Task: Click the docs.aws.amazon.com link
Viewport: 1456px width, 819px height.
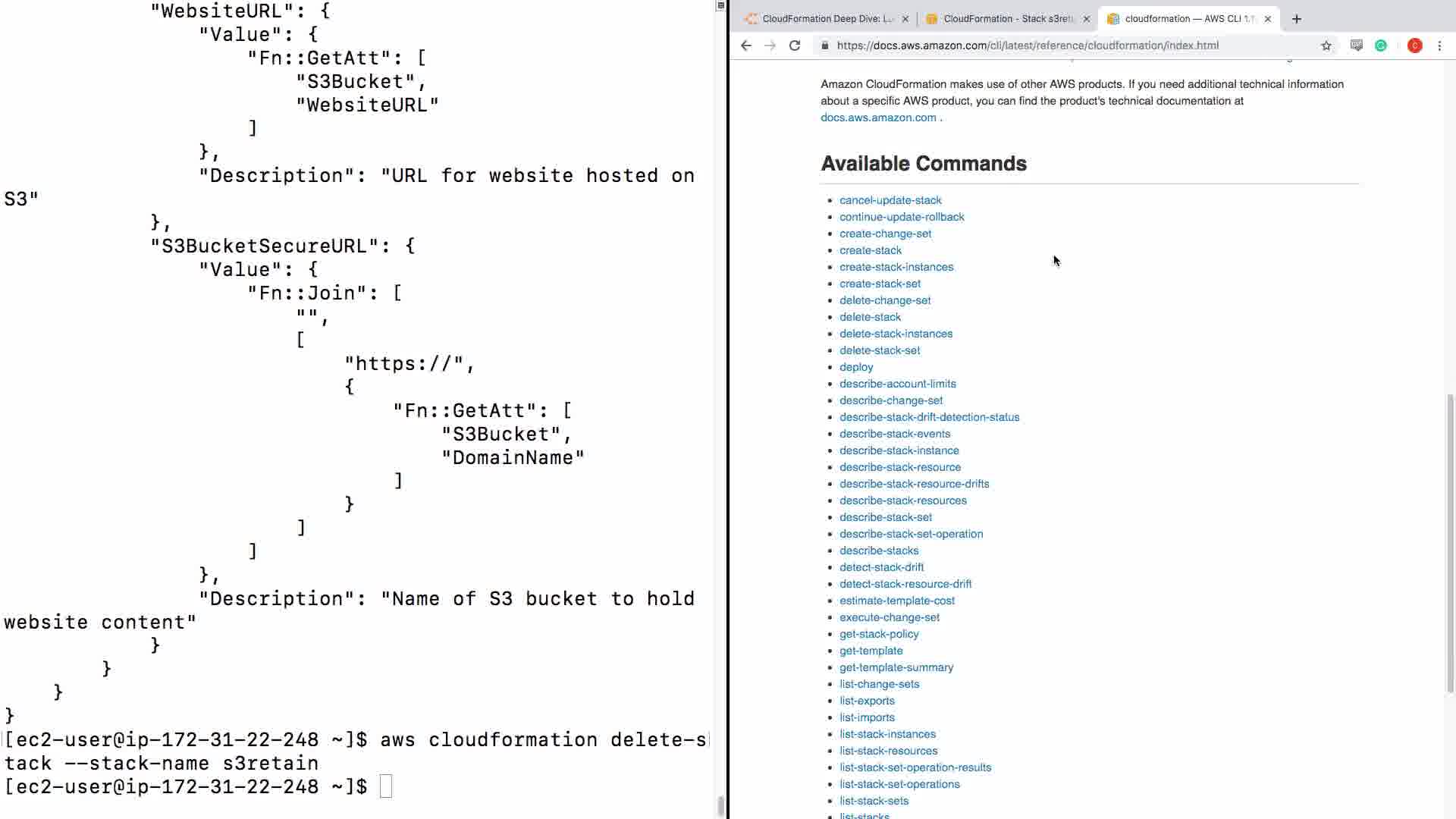Action: click(878, 118)
